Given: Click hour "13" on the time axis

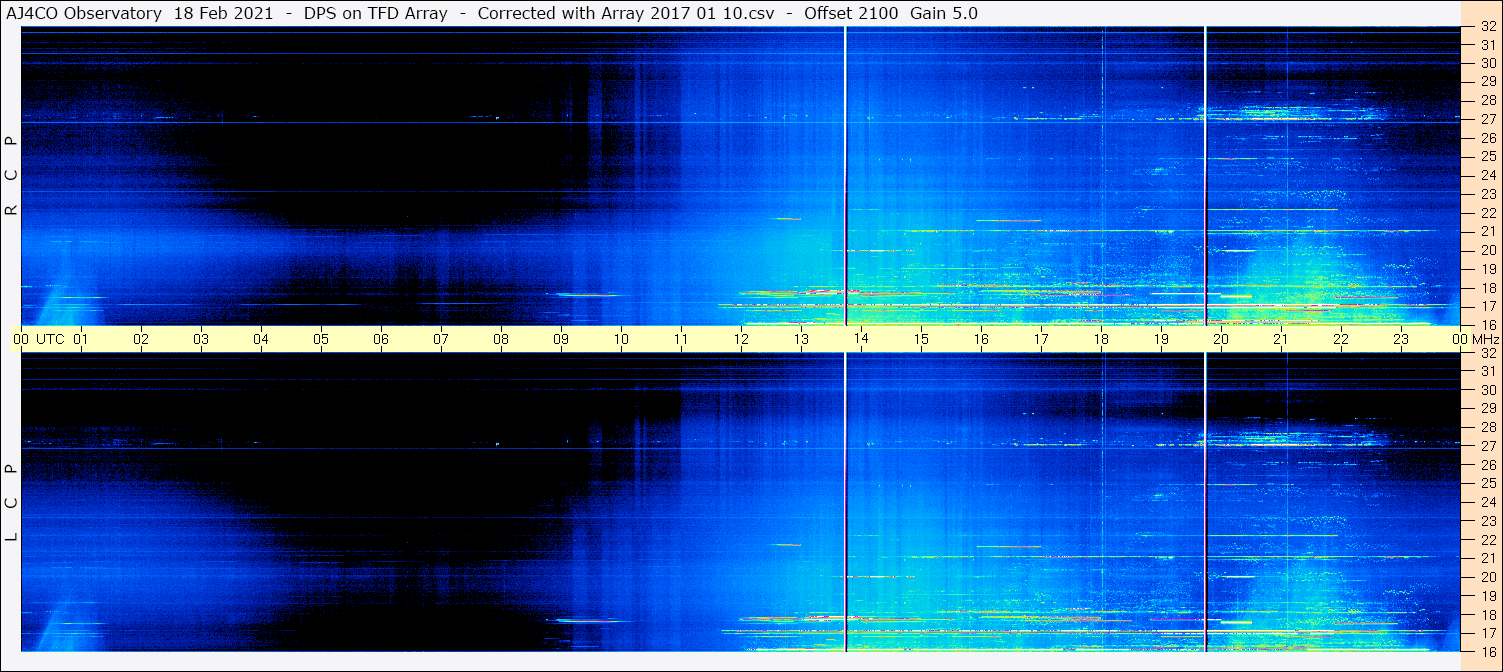Looking at the screenshot, I should (801, 340).
